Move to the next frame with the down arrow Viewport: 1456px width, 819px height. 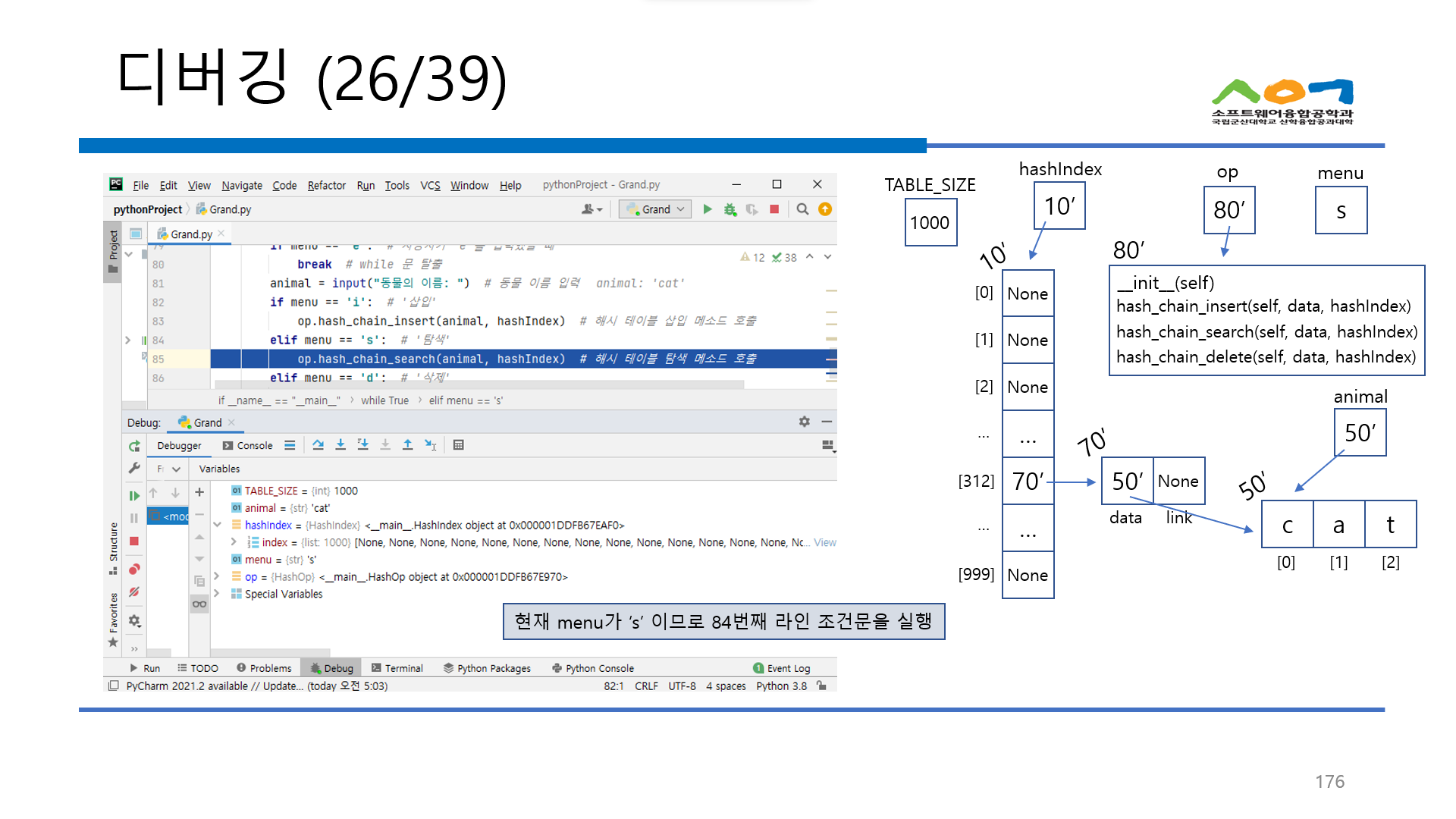click(x=175, y=493)
